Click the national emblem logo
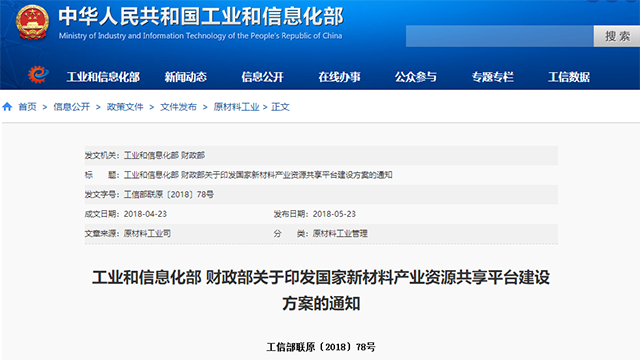This screenshot has height=360, width=640. click(32, 22)
